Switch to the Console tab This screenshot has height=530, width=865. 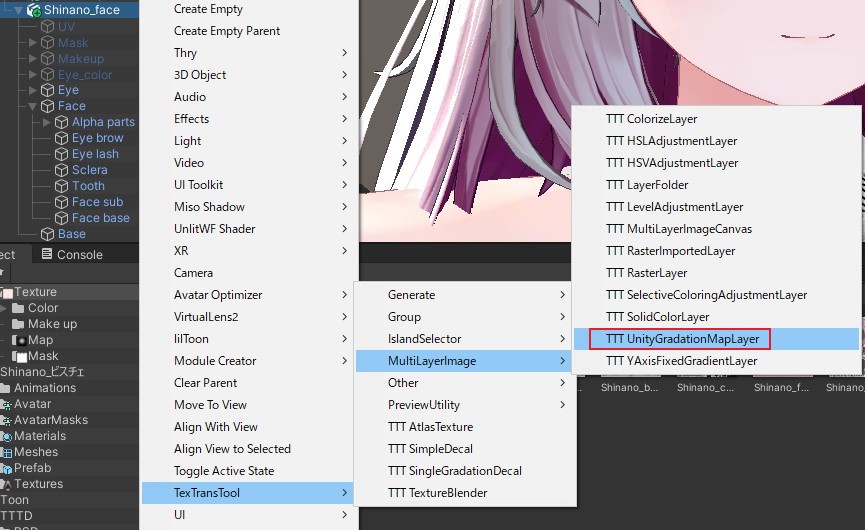(73, 254)
